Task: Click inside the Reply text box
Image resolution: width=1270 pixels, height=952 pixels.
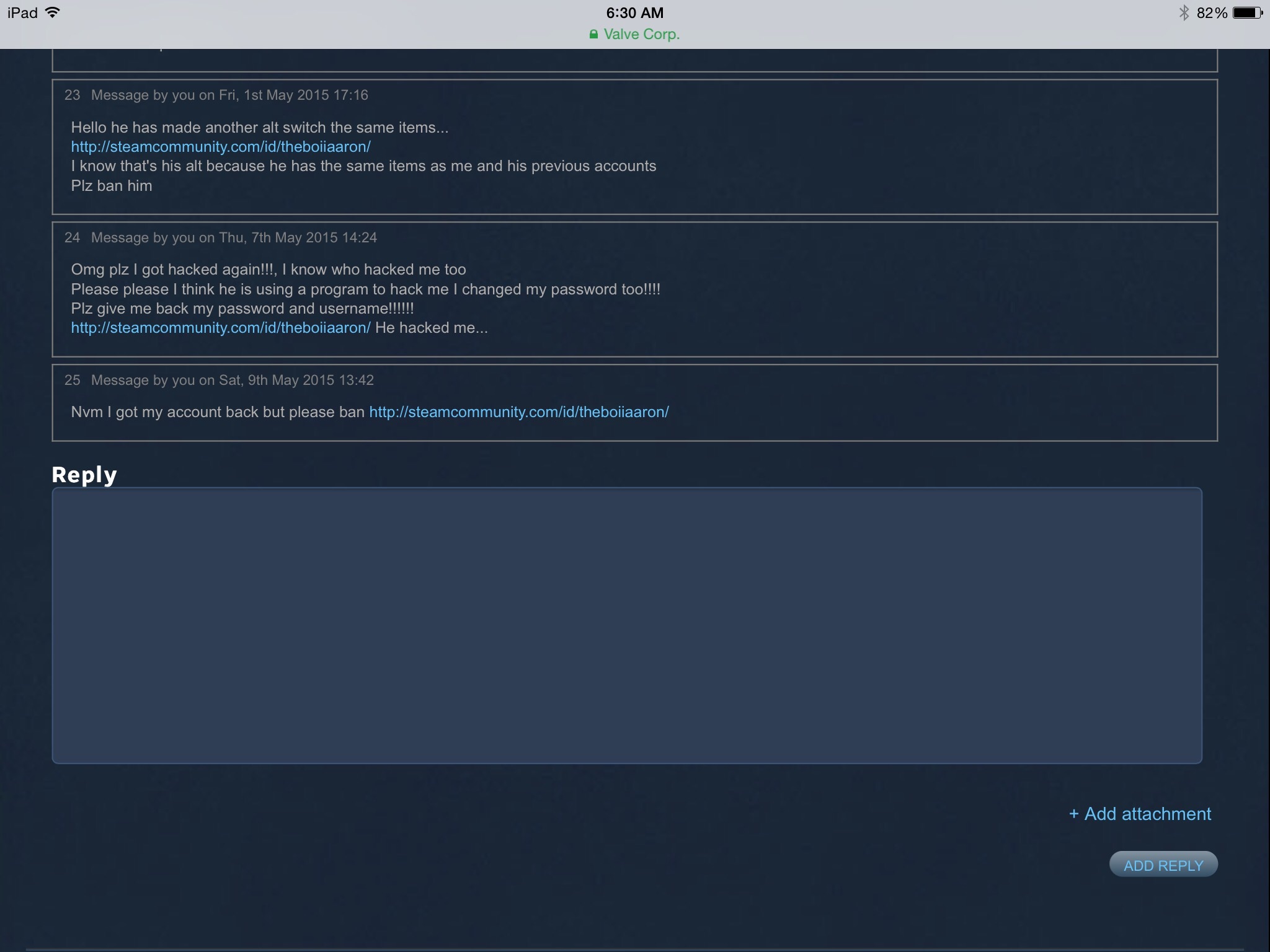Action: [x=626, y=625]
